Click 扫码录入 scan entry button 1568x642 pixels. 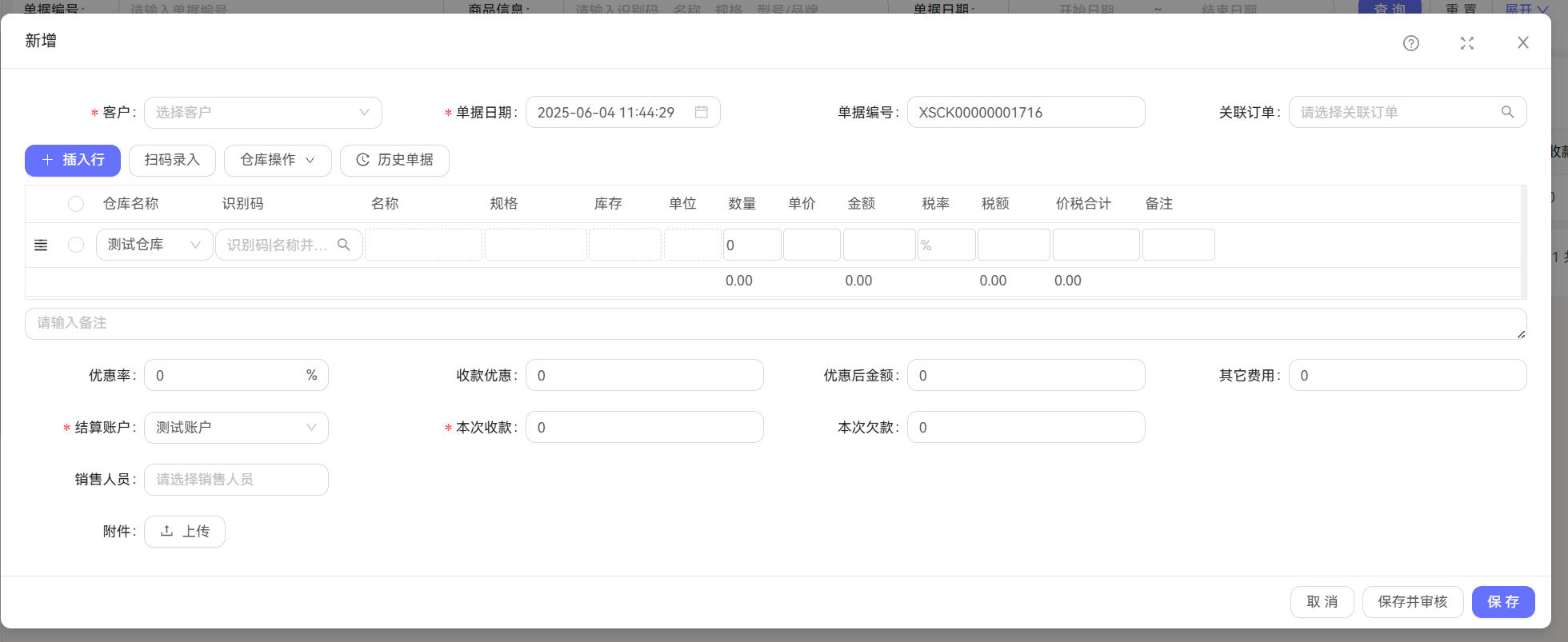click(172, 160)
